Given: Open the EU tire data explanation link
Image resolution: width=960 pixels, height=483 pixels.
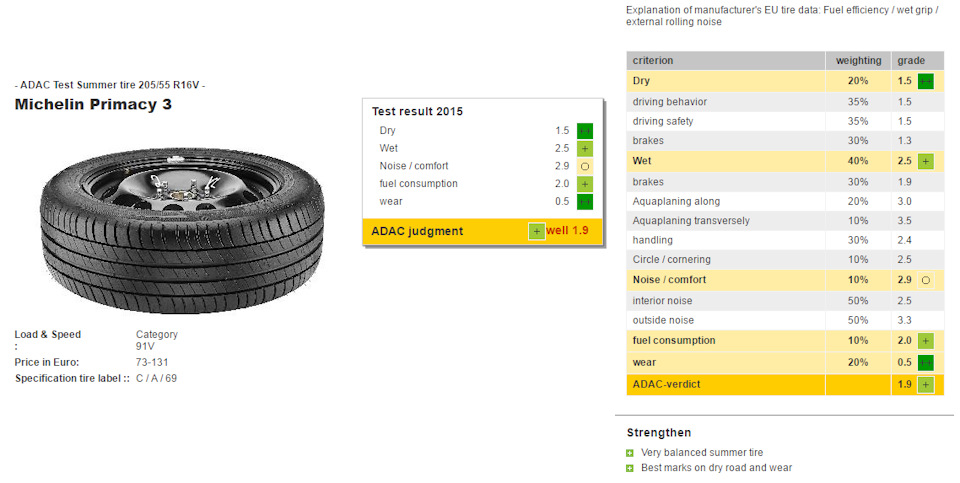Looking at the screenshot, I should click(x=782, y=16).
